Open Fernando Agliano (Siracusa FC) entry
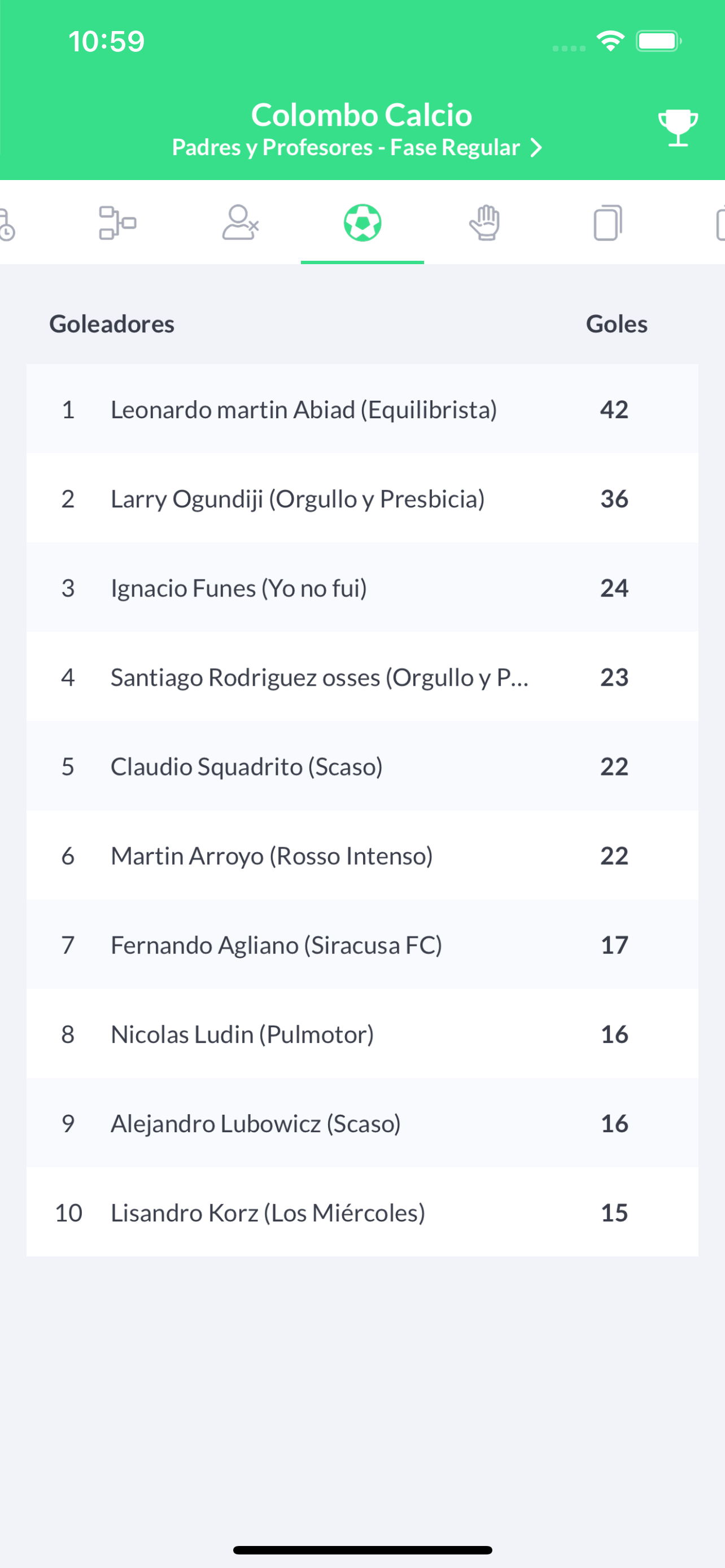Screen dimensions: 725x1568 click(x=362, y=945)
